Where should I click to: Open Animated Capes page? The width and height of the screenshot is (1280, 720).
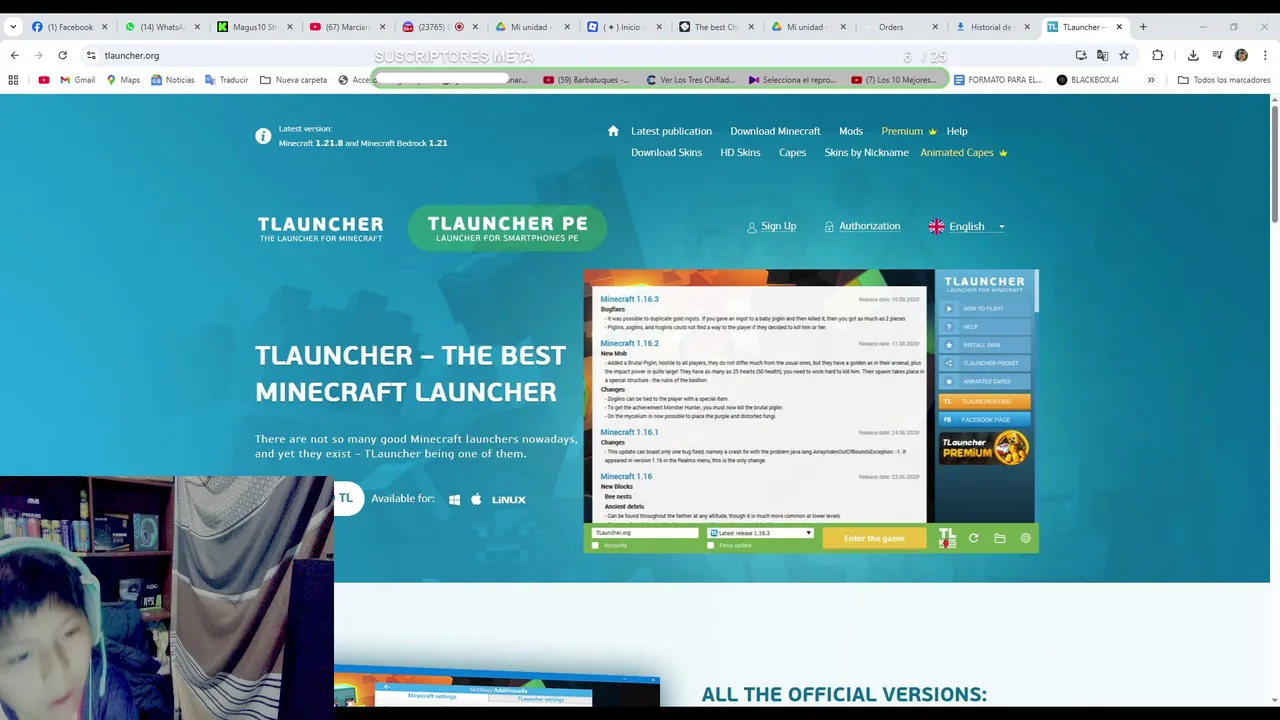[x=963, y=153]
